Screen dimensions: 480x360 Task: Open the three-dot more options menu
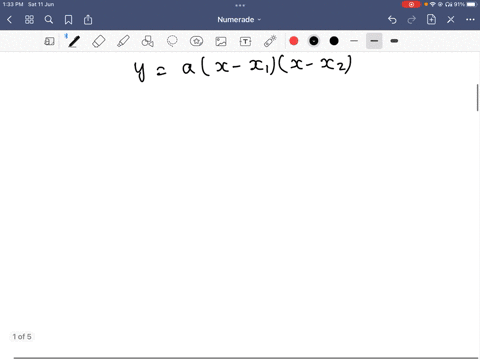click(x=470, y=20)
